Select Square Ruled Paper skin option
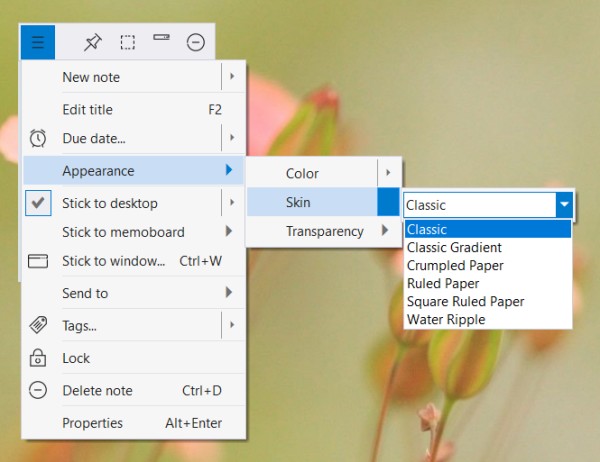This screenshot has width=600, height=462. (488, 301)
